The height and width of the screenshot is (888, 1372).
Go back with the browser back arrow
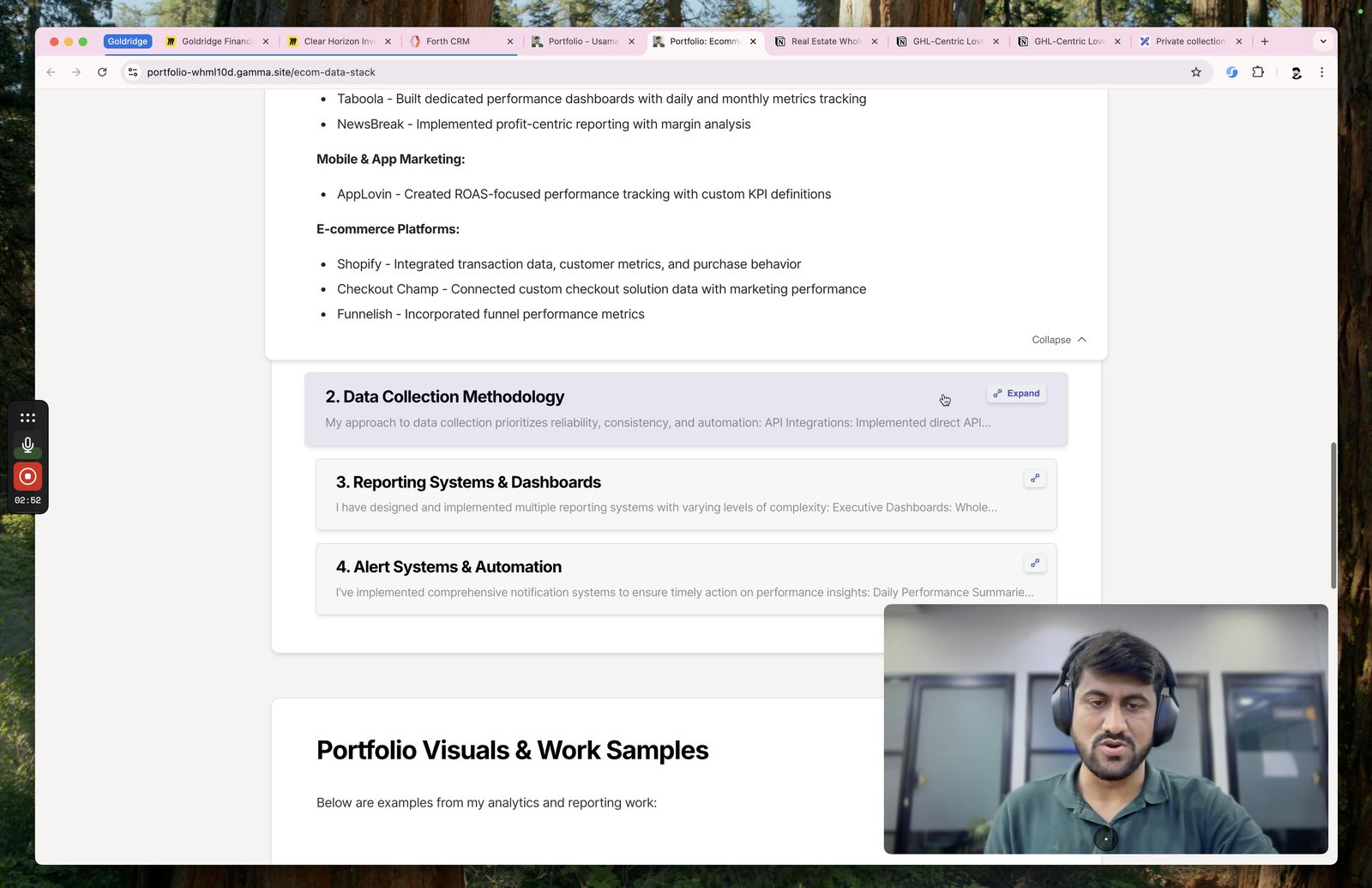tap(51, 72)
